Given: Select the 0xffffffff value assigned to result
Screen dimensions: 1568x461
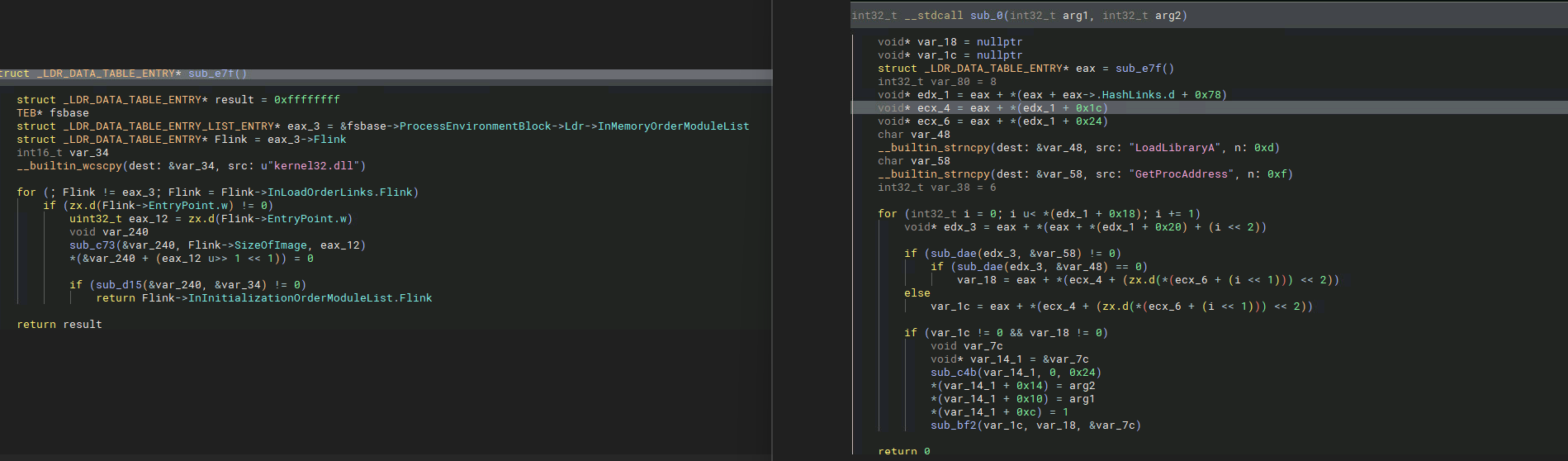Looking at the screenshot, I should click(x=307, y=100).
